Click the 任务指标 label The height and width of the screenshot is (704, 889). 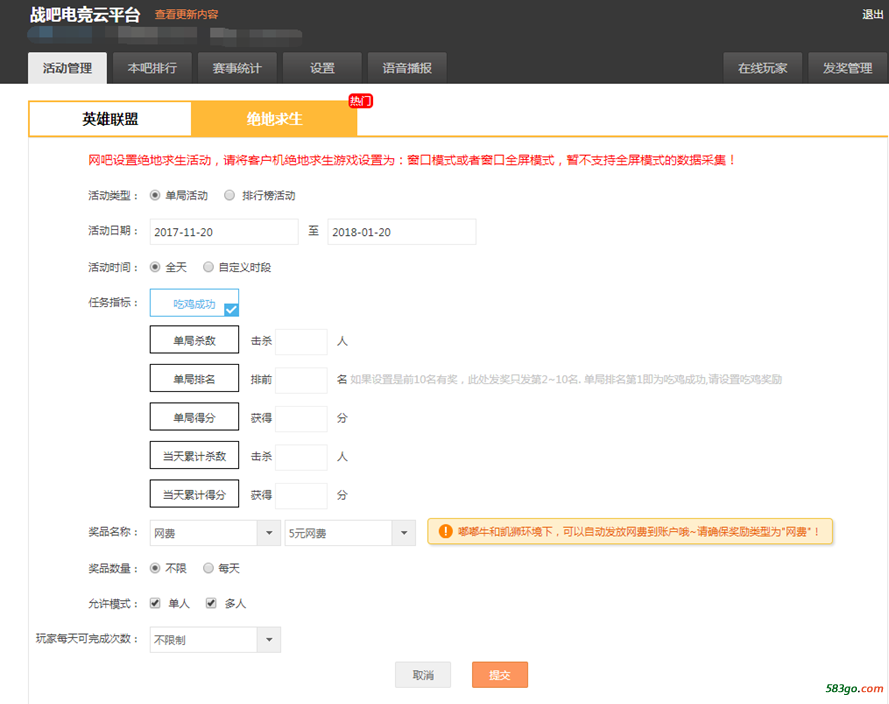[x=113, y=302]
